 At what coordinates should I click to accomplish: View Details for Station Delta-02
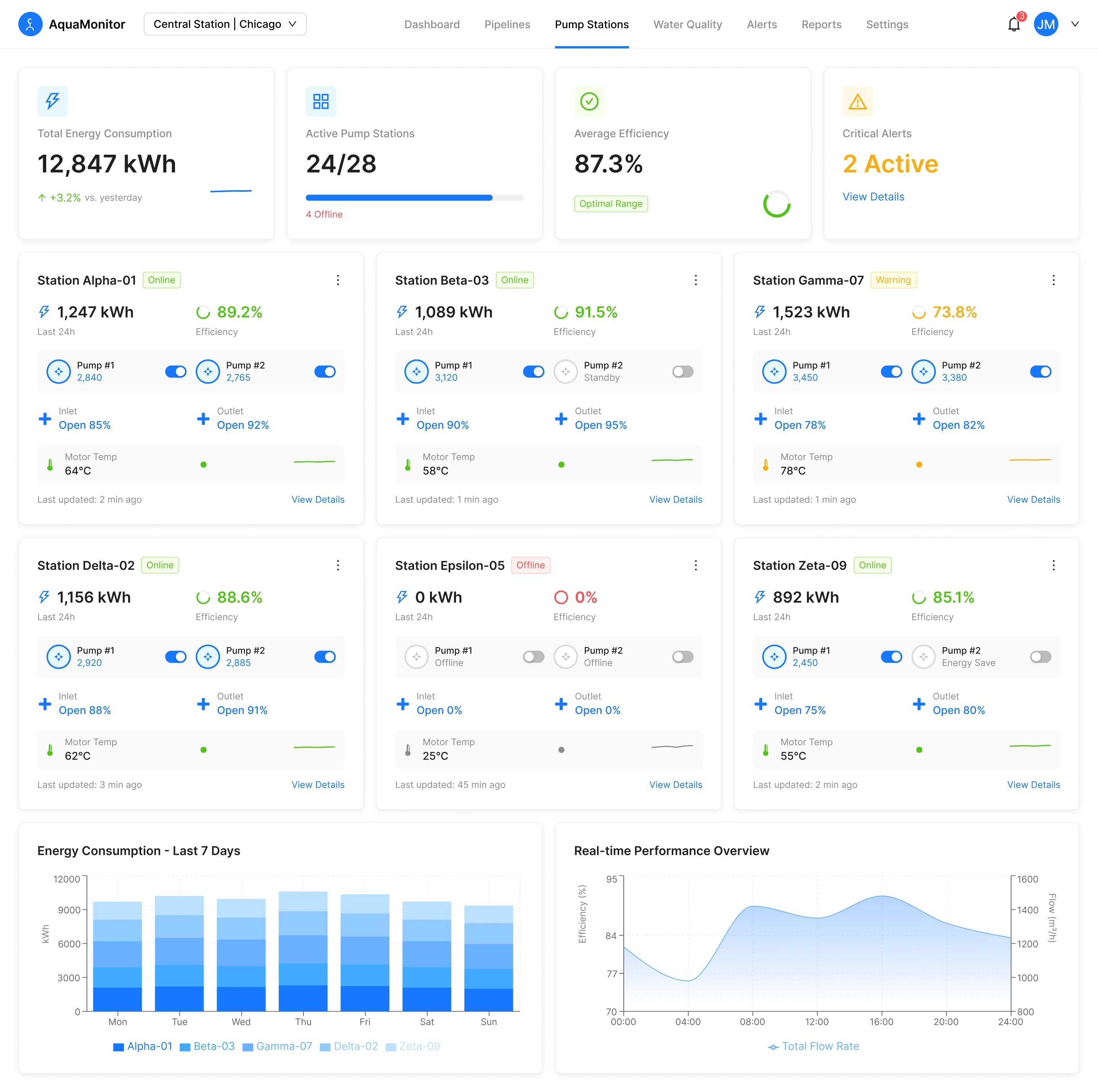tap(318, 784)
